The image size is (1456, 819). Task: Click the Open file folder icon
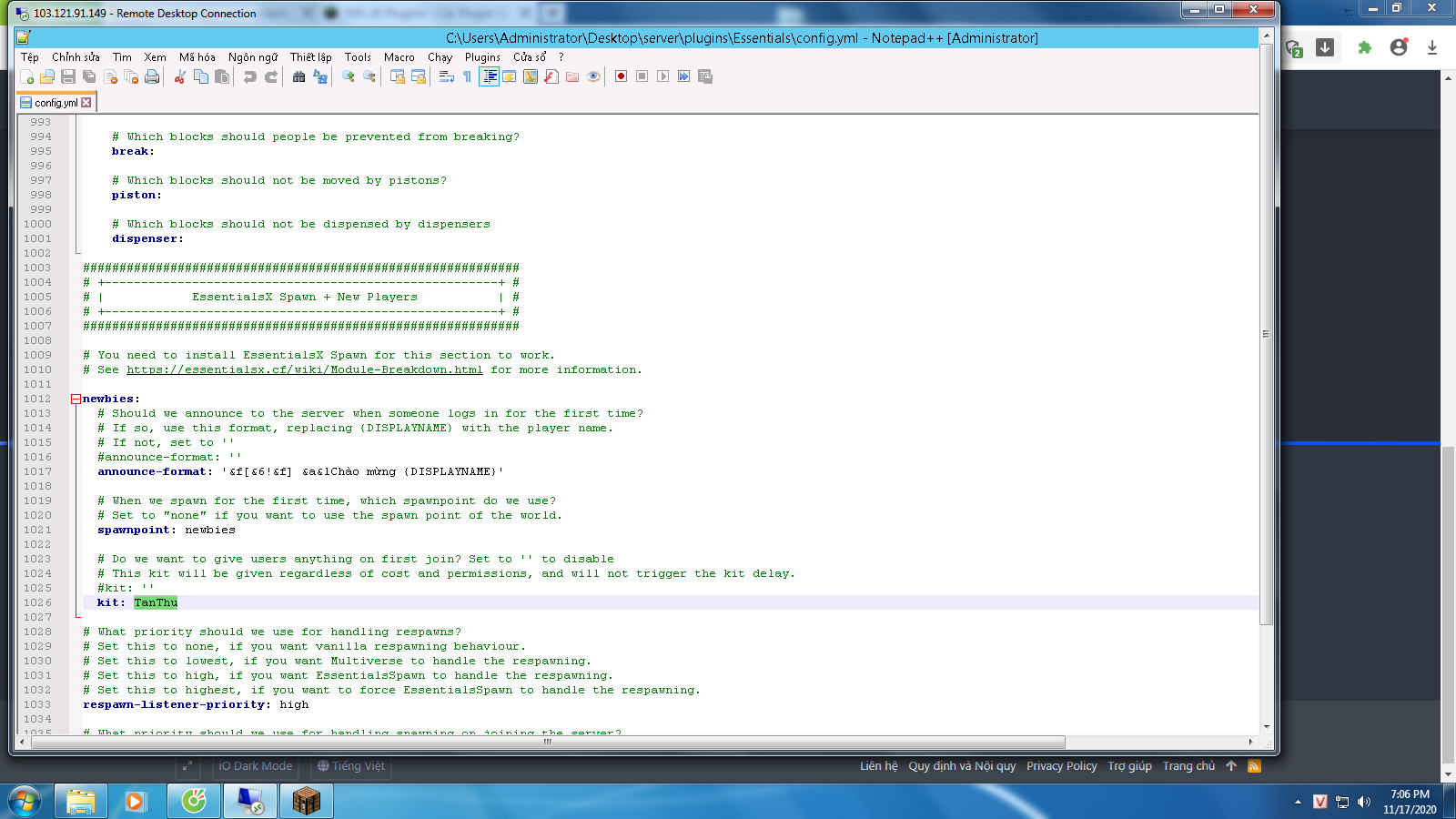[x=47, y=76]
